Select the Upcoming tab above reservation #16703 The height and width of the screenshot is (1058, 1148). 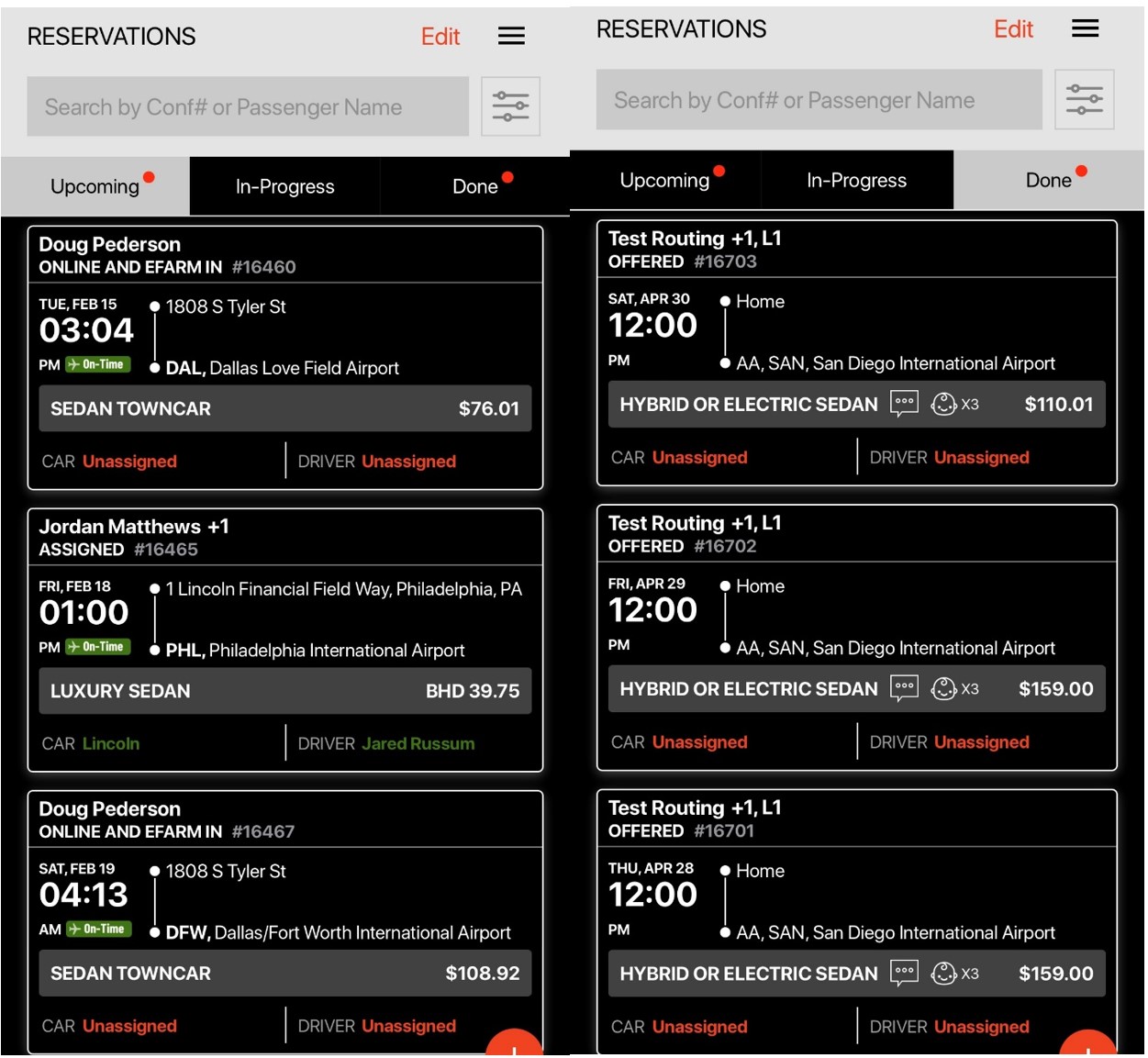coord(664,181)
